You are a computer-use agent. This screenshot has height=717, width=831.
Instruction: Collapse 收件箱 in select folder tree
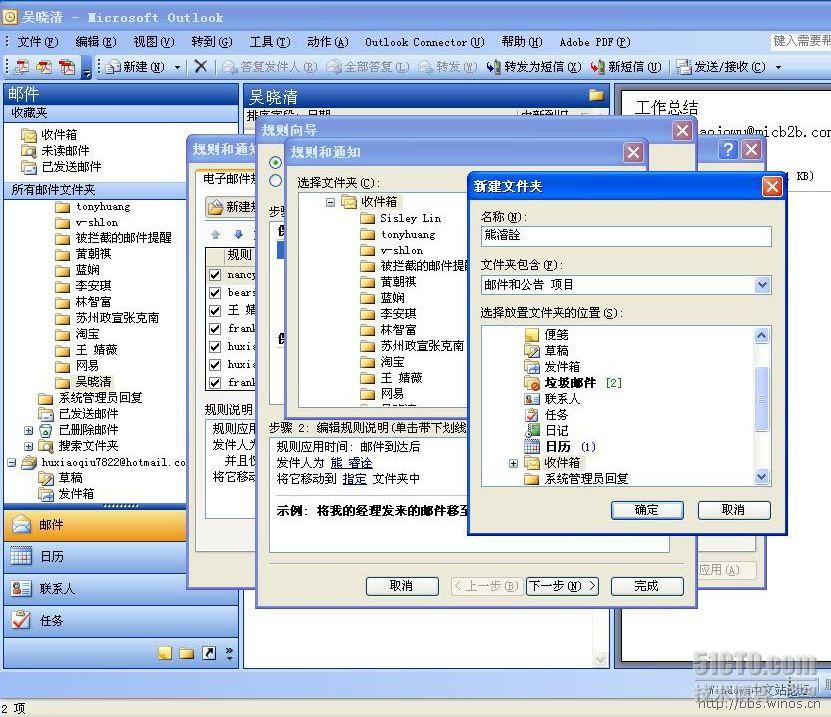330,202
